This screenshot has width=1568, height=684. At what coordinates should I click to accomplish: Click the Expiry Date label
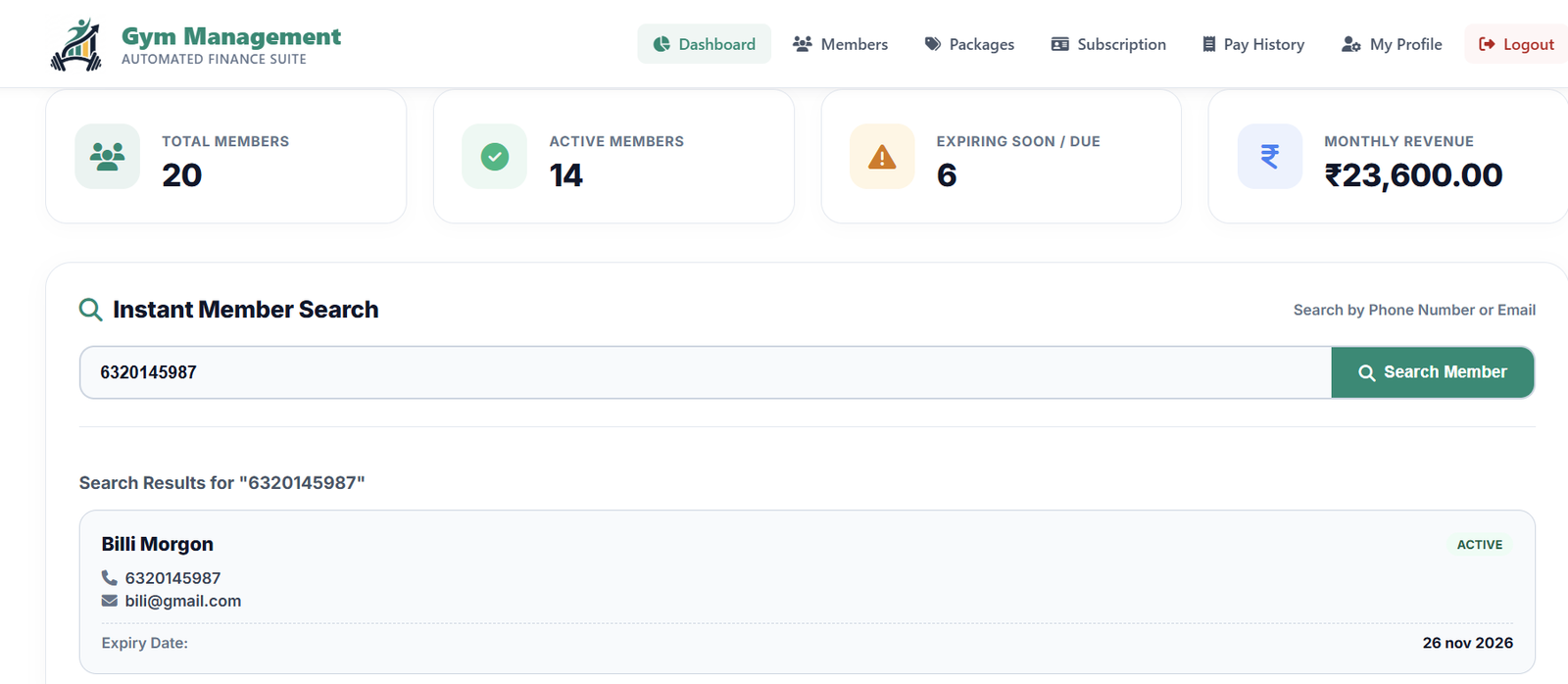click(145, 643)
